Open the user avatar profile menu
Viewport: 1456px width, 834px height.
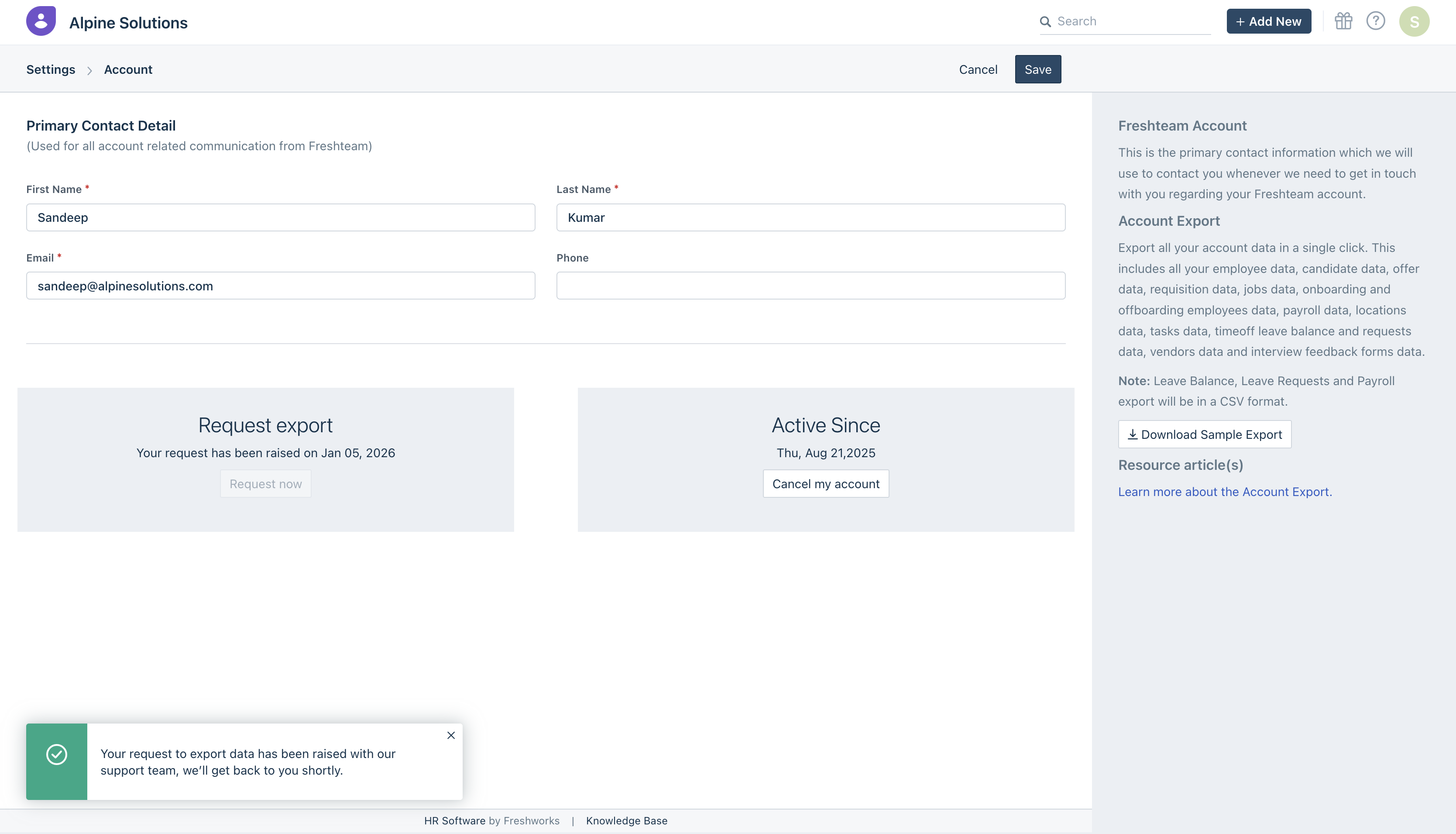click(x=1414, y=22)
